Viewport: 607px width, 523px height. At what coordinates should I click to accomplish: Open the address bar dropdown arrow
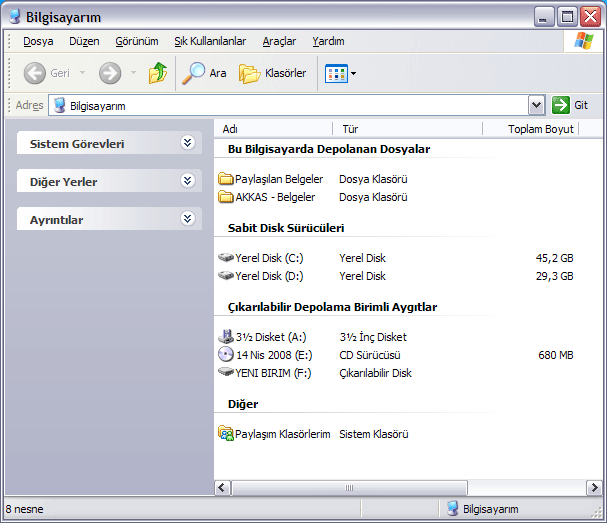(x=536, y=105)
